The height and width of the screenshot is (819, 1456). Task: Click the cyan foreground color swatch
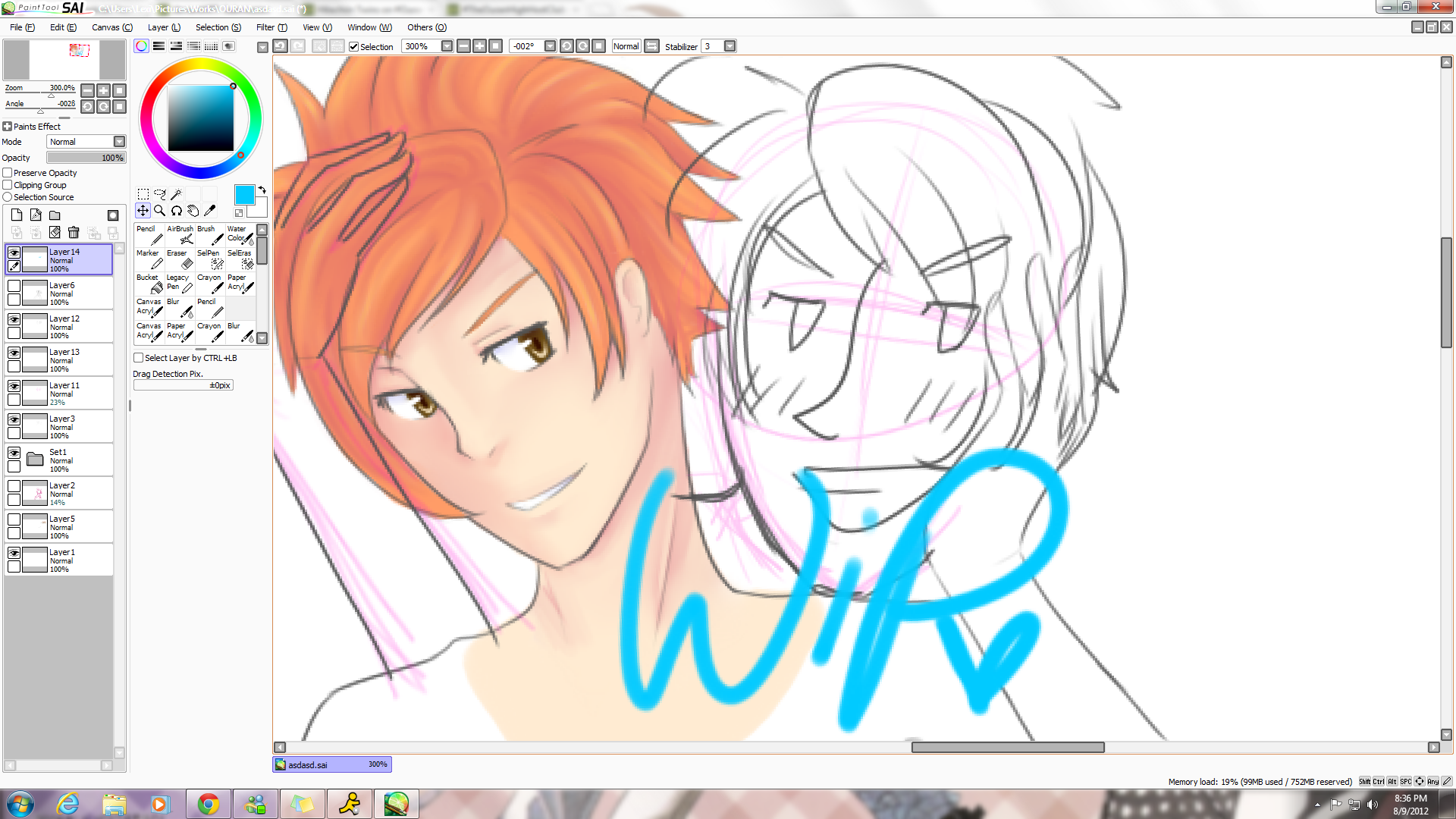click(244, 194)
